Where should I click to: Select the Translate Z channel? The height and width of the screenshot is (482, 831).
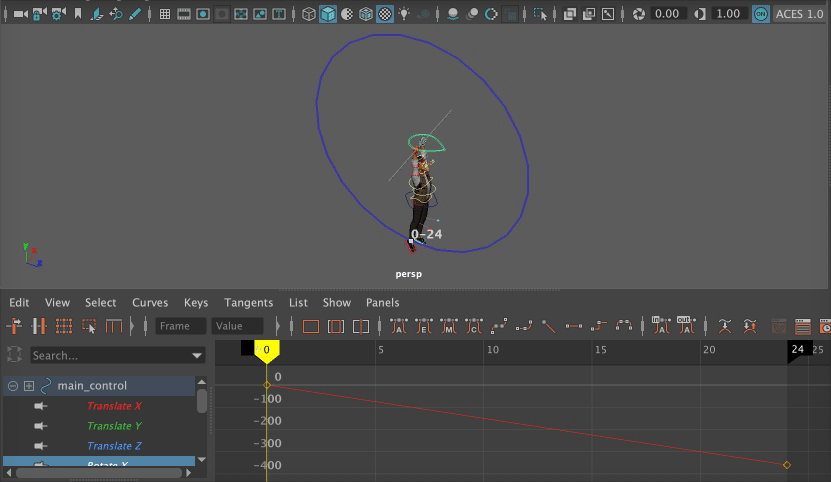click(114, 446)
